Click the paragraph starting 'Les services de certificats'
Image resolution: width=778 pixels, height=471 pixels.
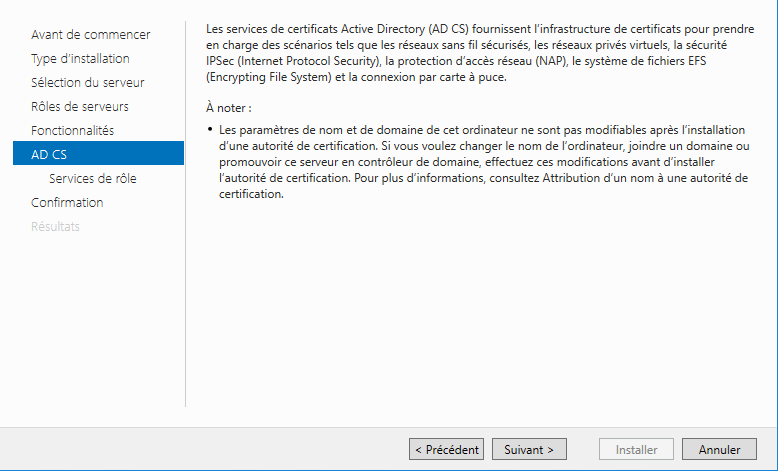480,53
